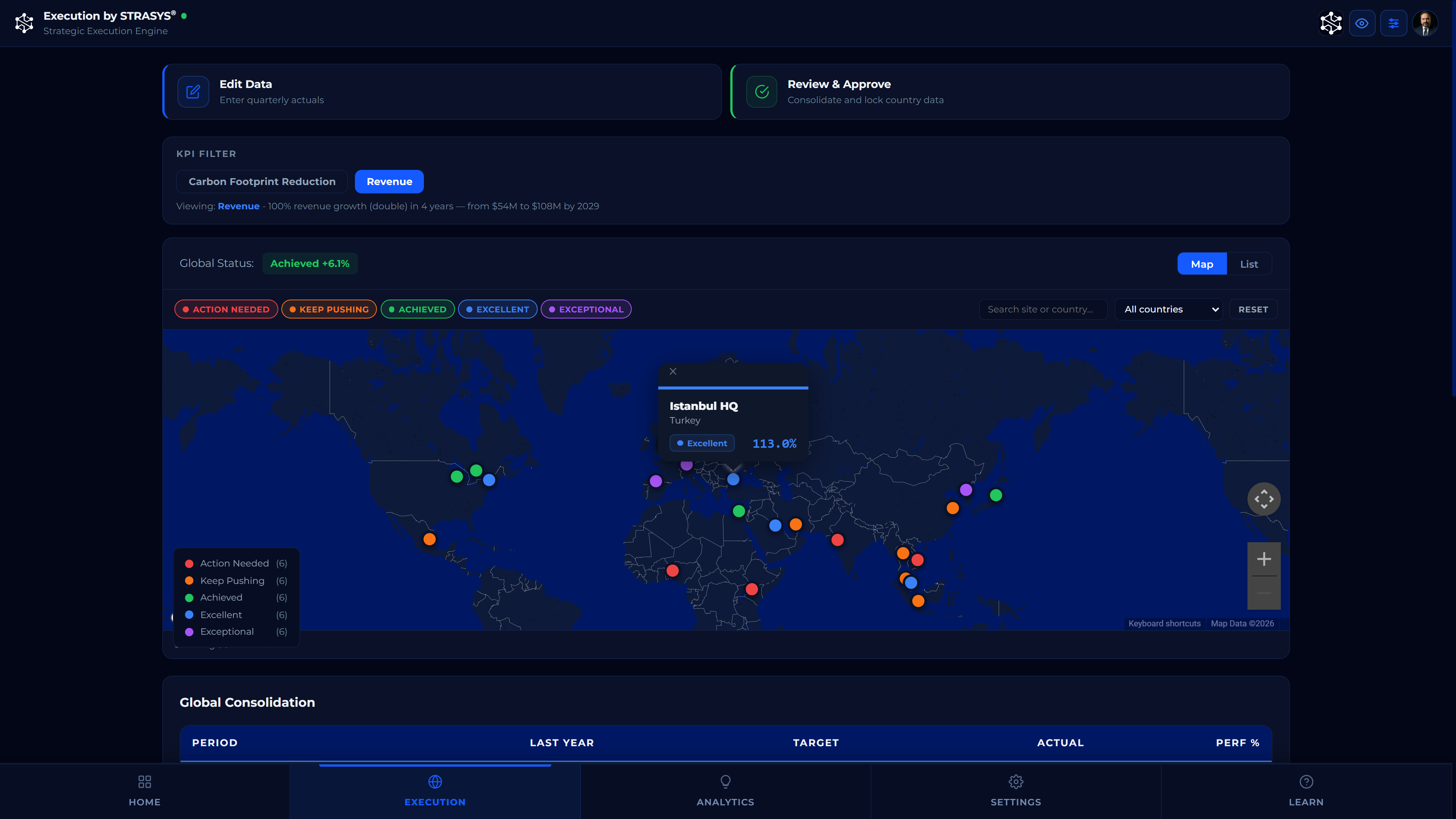Image resolution: width=1456 pixels, height=819 pixels.
Task: Click the orange marker near UAE
Action: pyautogui.click(x=796, y=524)
